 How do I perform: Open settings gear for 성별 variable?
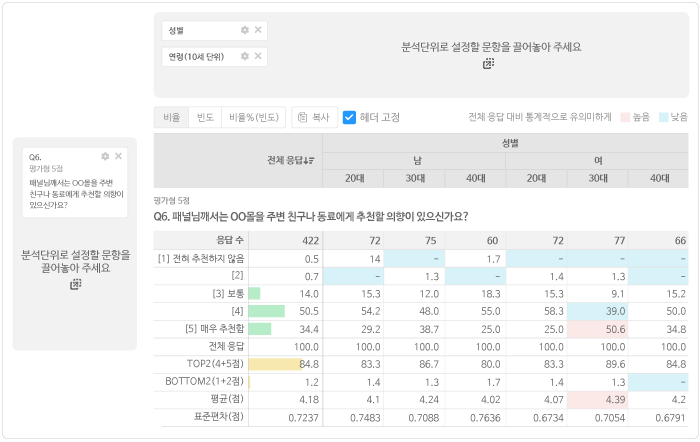(245, 30)
